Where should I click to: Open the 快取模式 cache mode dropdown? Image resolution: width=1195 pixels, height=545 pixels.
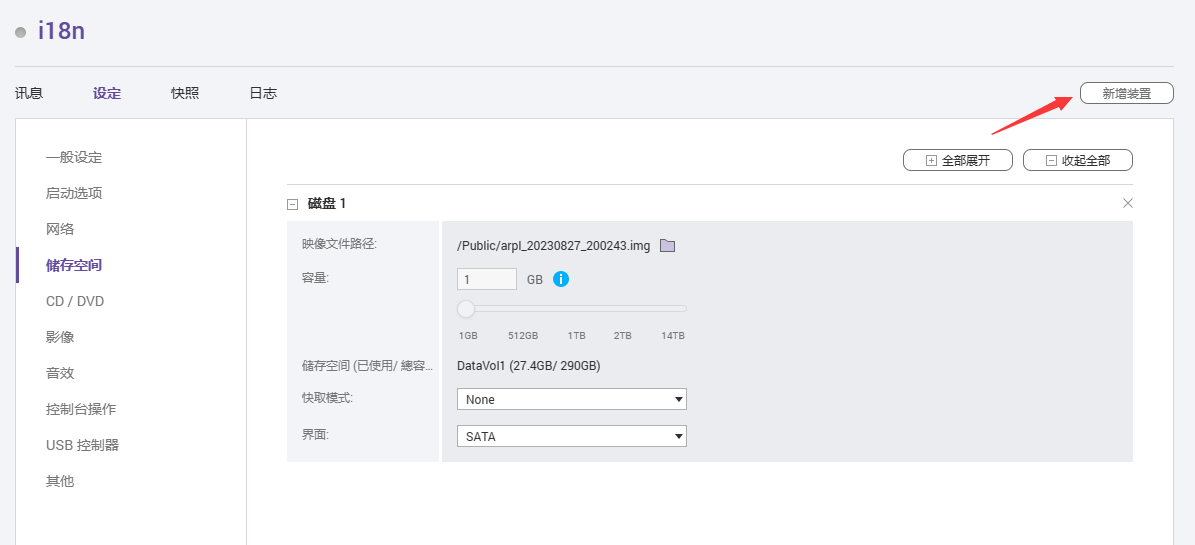point(572,399)
